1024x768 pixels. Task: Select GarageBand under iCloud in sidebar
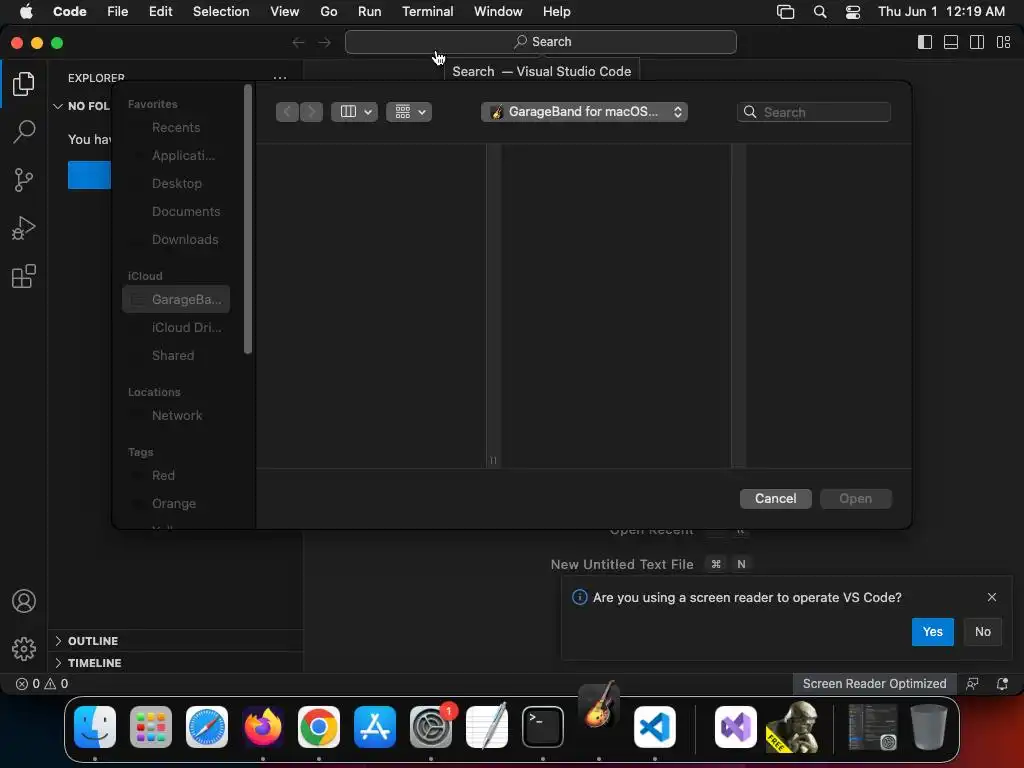[x=176, y=299]
